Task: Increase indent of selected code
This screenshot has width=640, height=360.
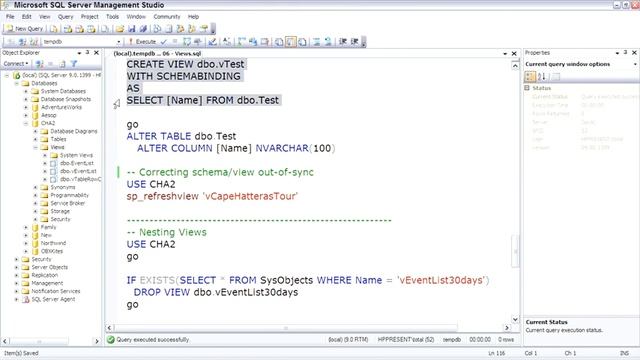Action: point(354,41)
